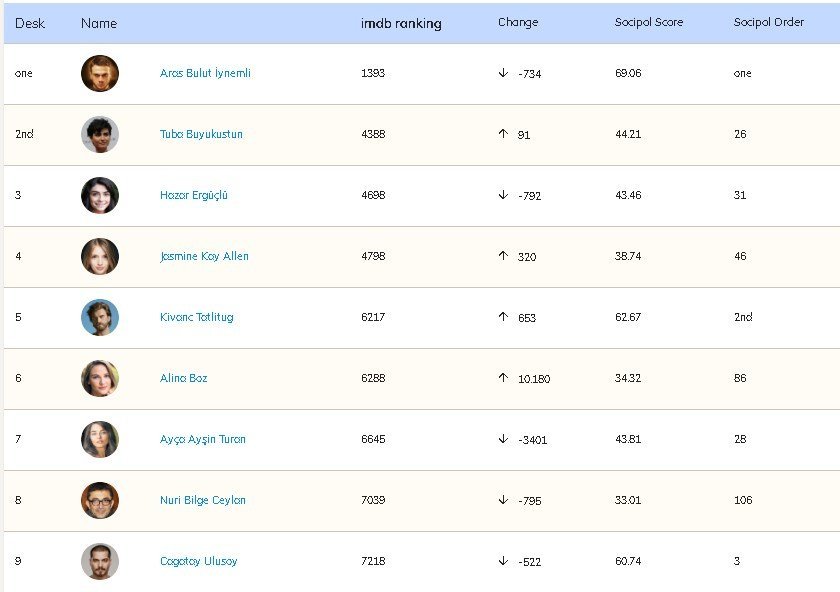Click the down arrow next to -3401
The height and width of the screenshot is (592, 840).
click(x=503, y=439)
